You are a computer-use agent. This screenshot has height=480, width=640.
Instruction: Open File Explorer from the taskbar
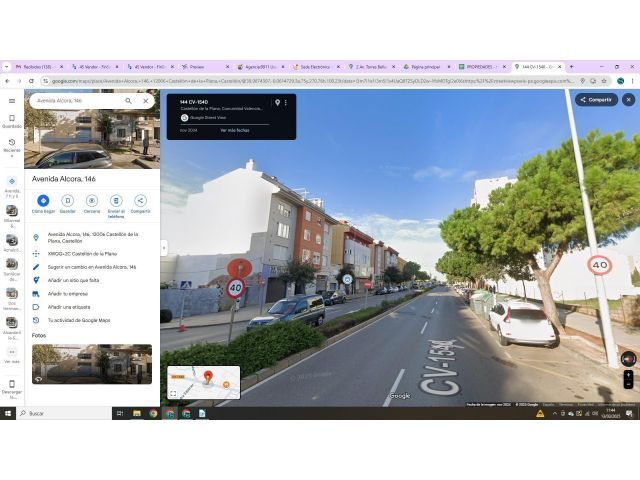[x=137, y=413]
